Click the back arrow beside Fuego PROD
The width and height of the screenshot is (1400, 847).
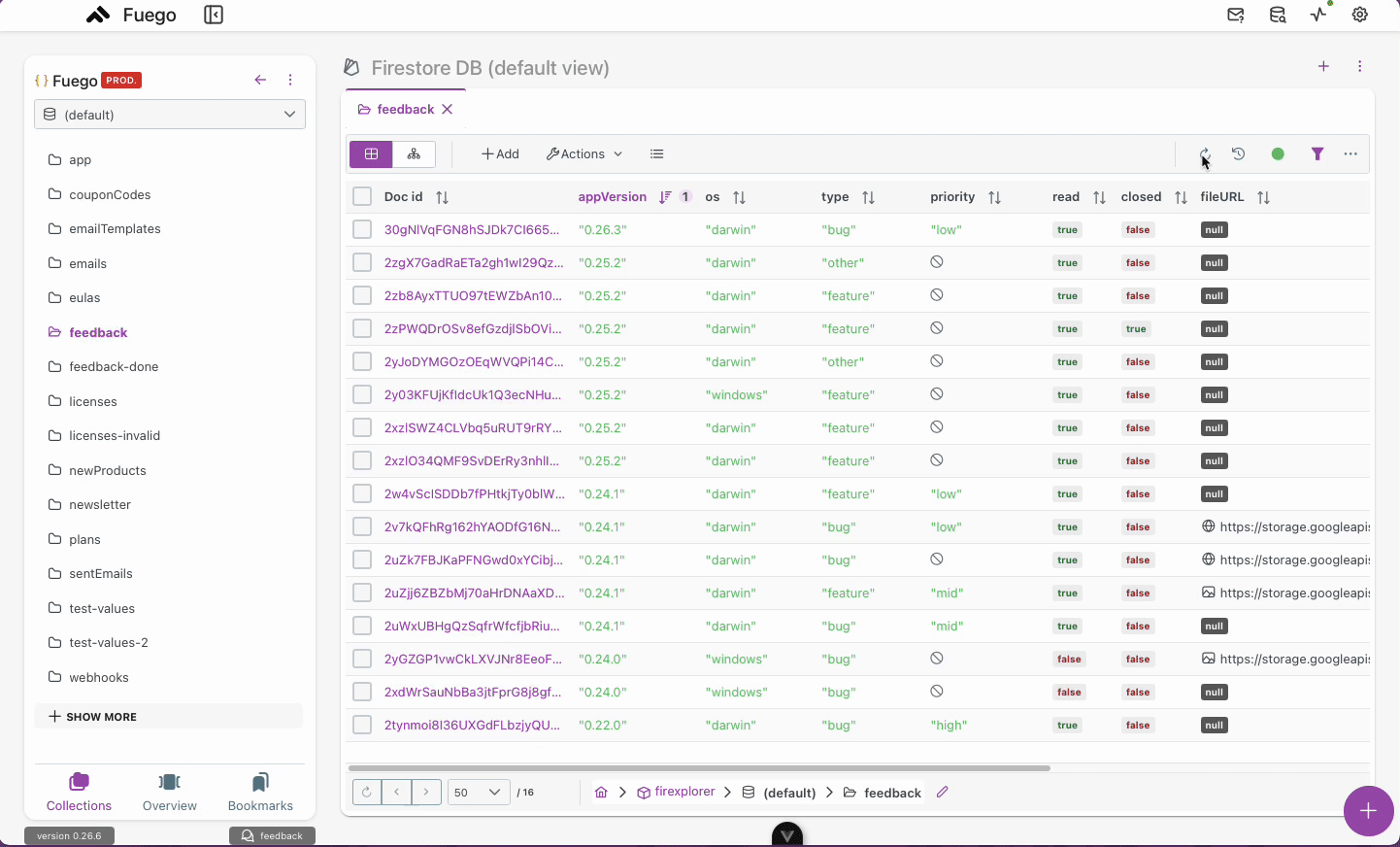coord(260,80)
